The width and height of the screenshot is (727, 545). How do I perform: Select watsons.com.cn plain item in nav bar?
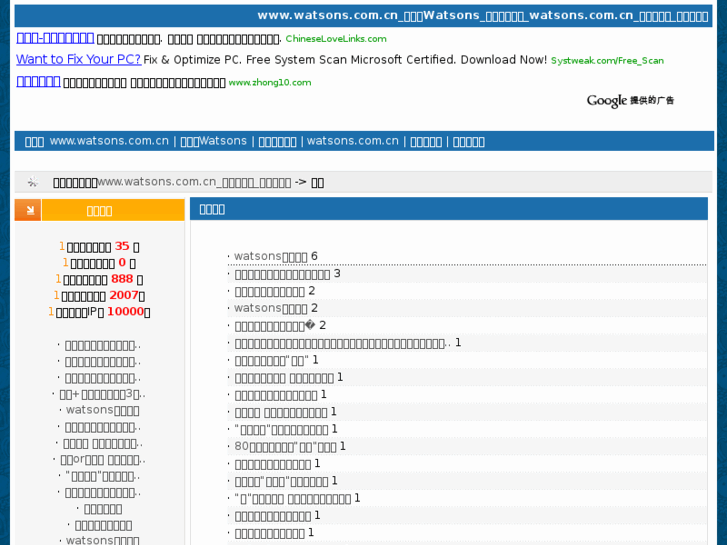(x=352, y=141)
